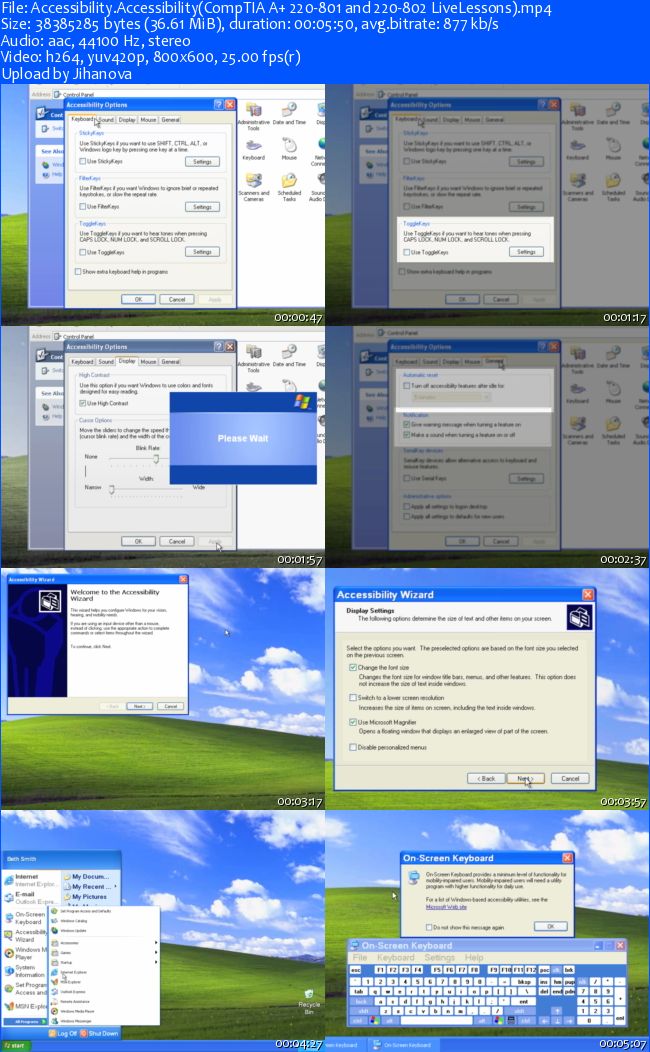This screenshot has width=650, height=1052.
Task: Adjust the cursor Blink Rate slider
Action: (x=155, y=459)
